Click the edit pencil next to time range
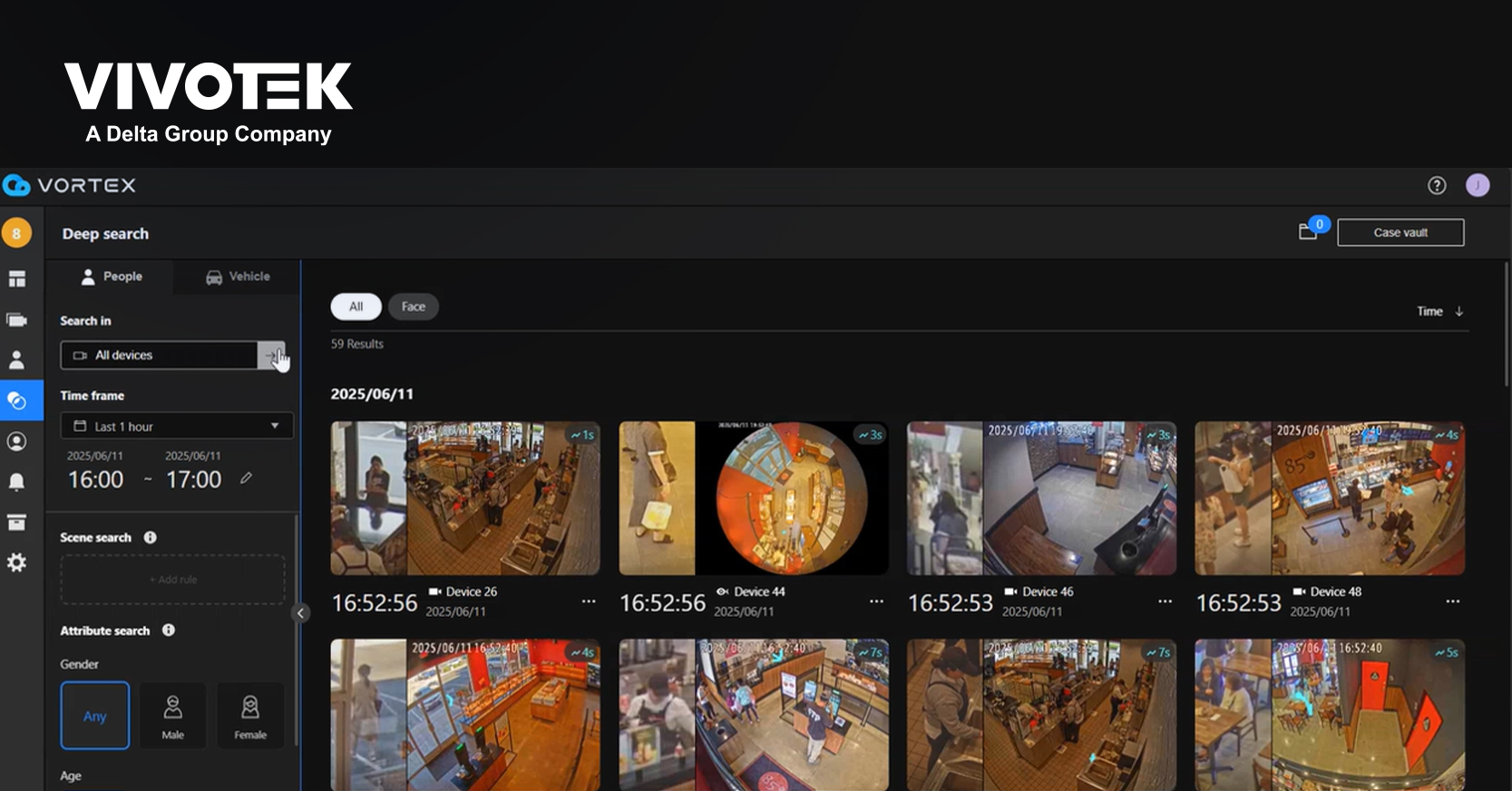Screen dimensions: 1512x791 click(x=246, y=478)
